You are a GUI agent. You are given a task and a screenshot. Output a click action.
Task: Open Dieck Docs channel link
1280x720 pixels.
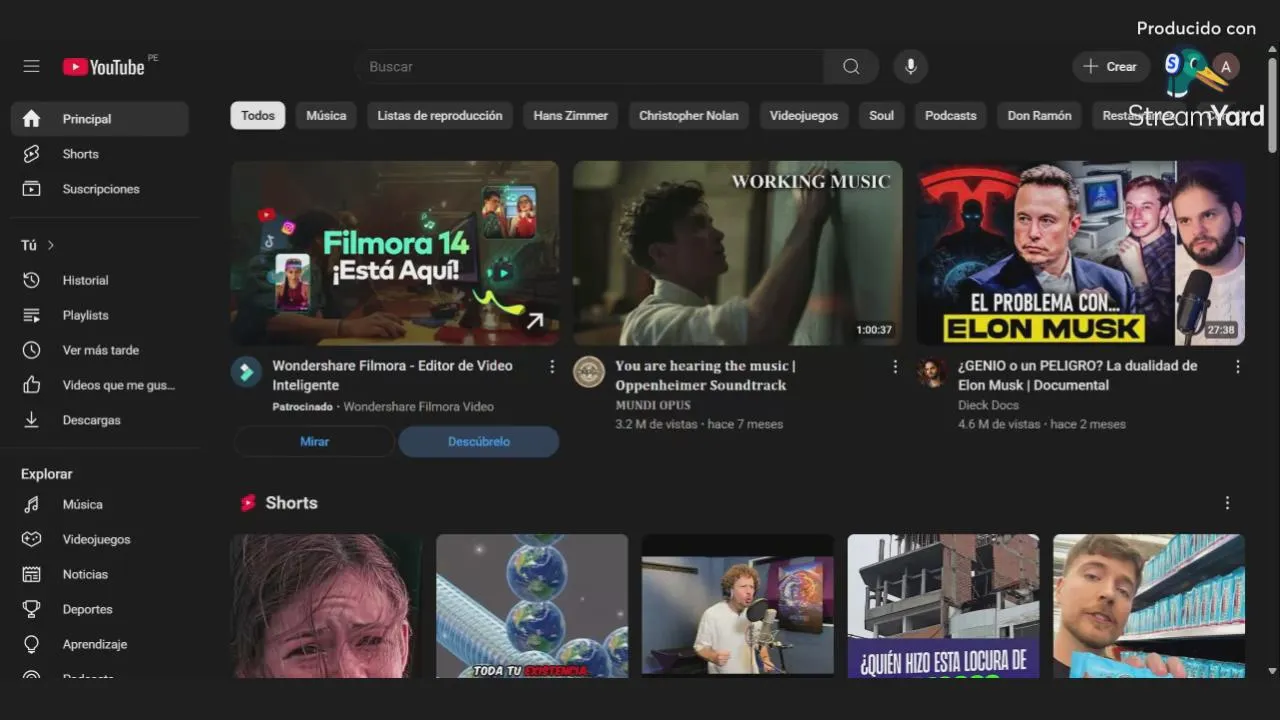pyautogui.click(x=988, y=405)
